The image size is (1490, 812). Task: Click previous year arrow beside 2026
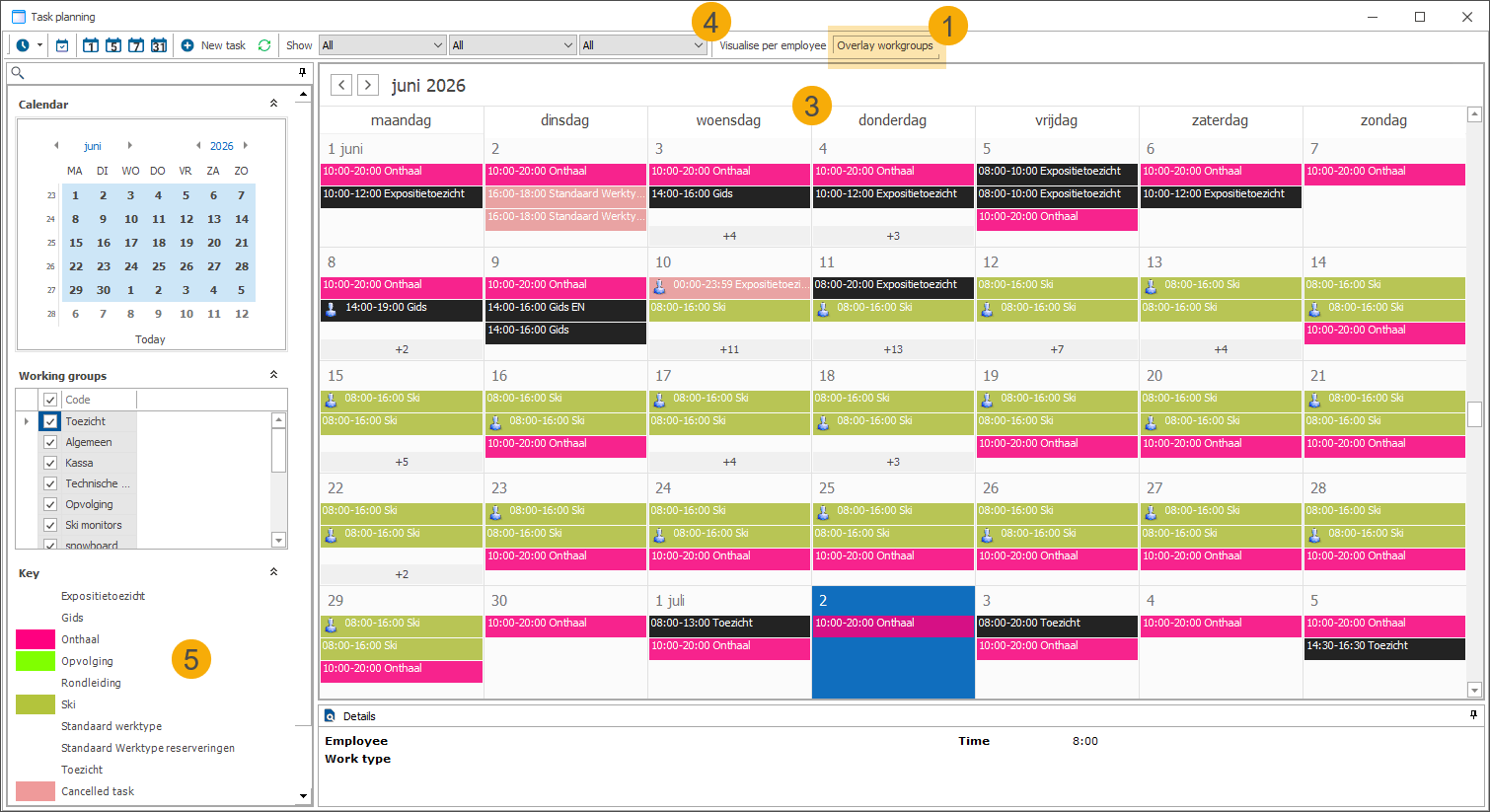click(198, 146)
